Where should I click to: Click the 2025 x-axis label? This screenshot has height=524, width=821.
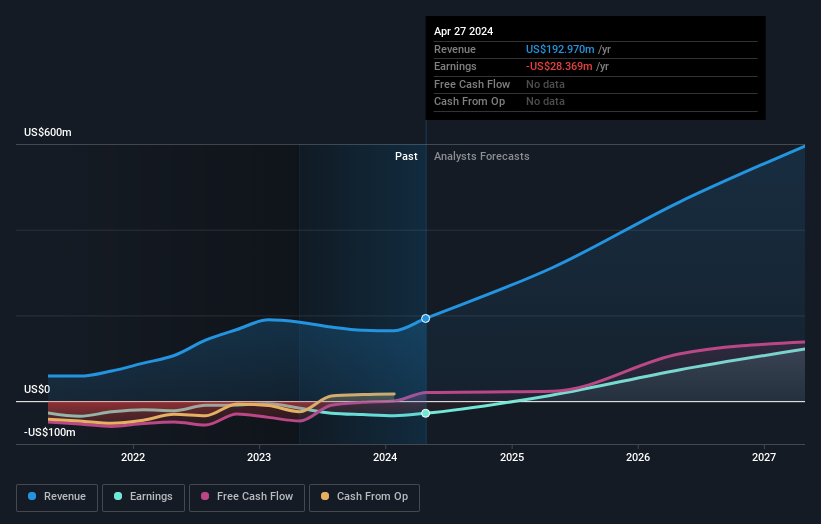[x=512, y=457]
